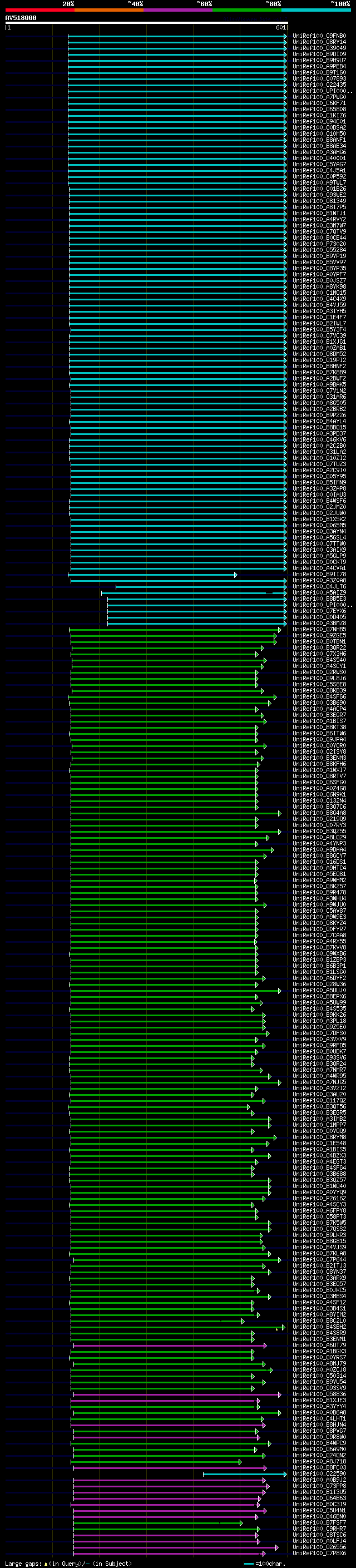Select hit label UniRef100_Q2RWS0
The height and width of the screenshot is (1568, 356).
pyautogui.click(x=319, y=672)
